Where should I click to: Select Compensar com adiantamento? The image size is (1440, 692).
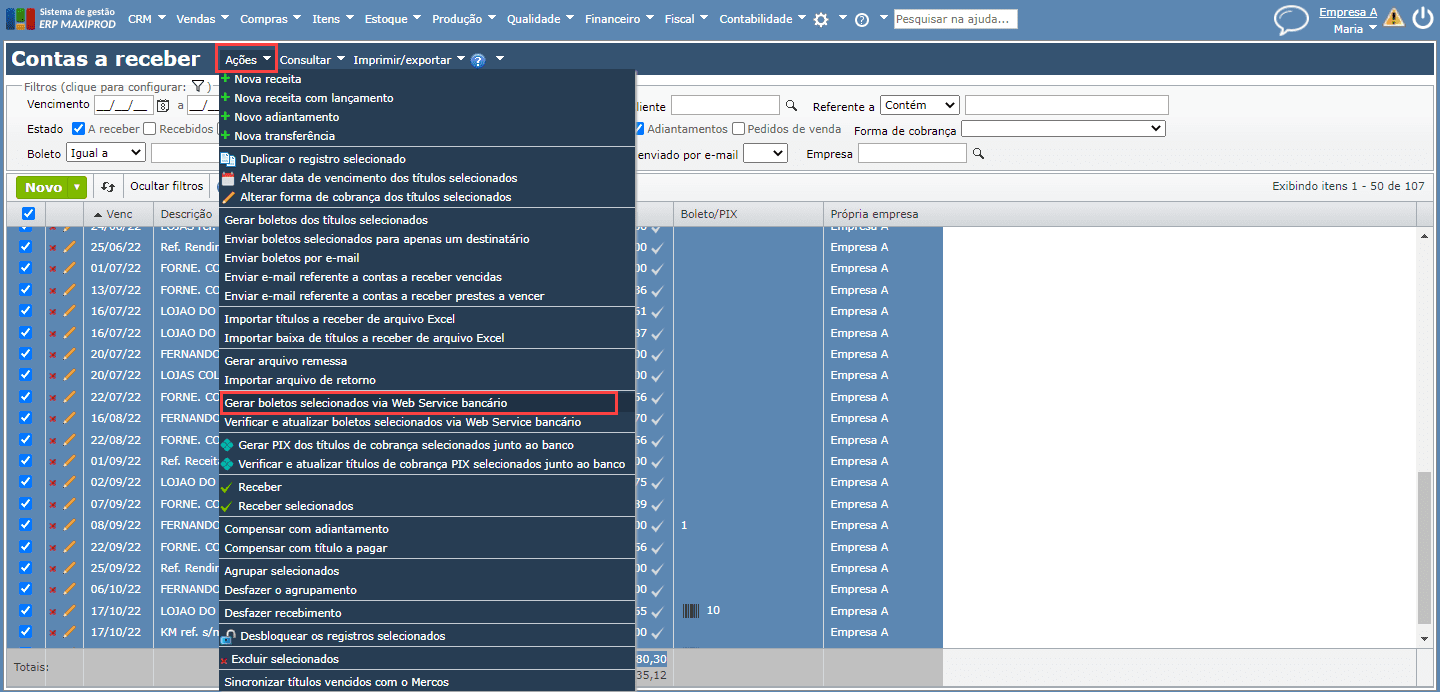tap(306, 529)
